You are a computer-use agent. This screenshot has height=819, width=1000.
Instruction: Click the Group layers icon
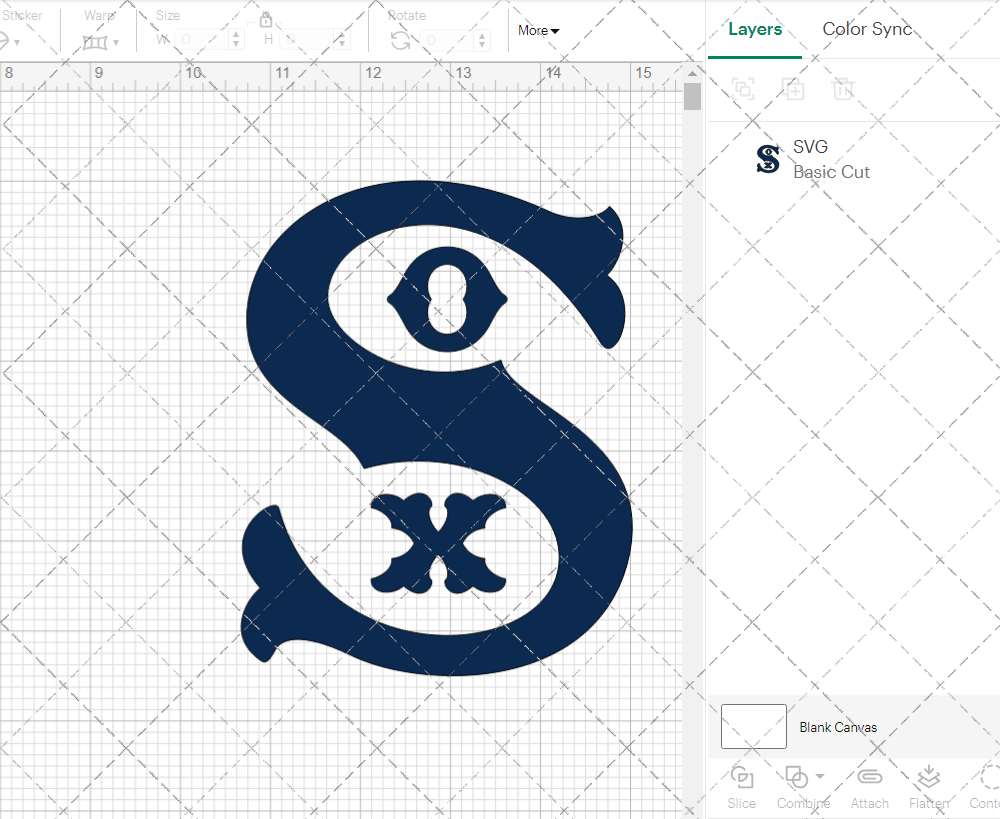(743, 89)
